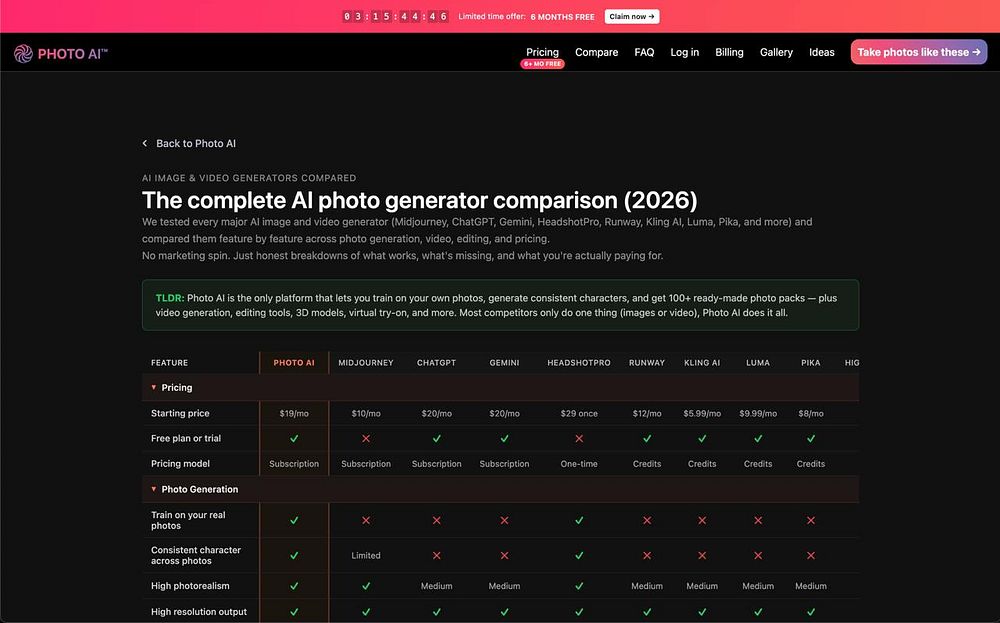Click the Midjourney free plan red cross

(366, 439)
